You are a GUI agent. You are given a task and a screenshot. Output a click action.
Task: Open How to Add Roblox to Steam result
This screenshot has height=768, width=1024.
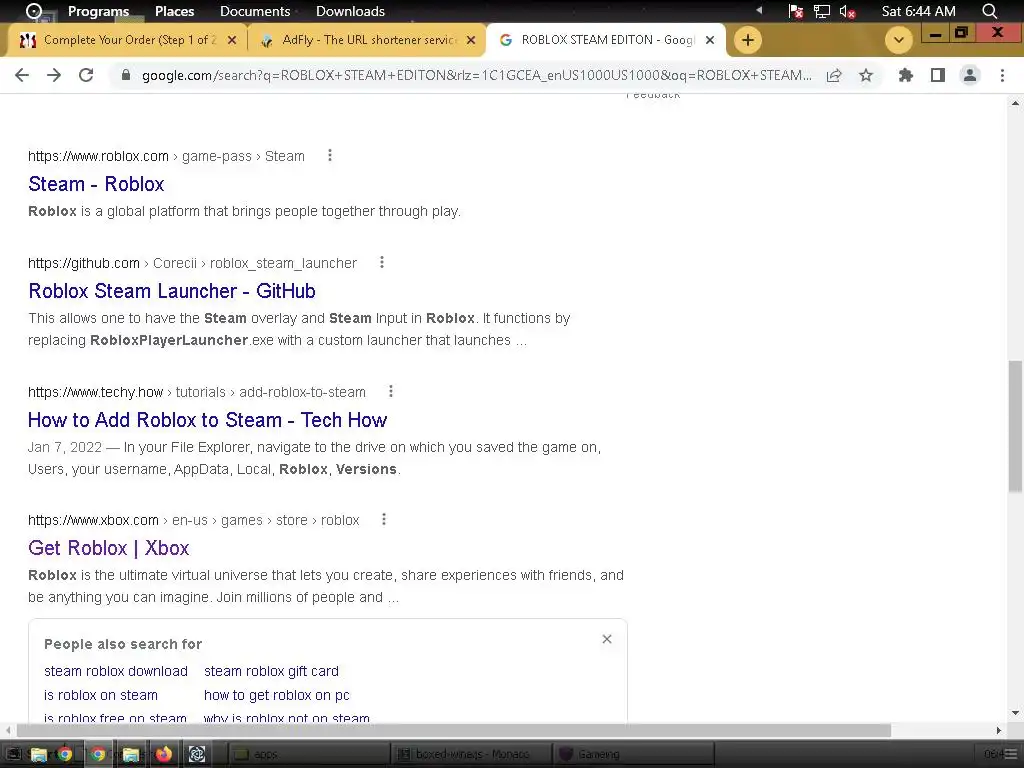coord(208,420)
